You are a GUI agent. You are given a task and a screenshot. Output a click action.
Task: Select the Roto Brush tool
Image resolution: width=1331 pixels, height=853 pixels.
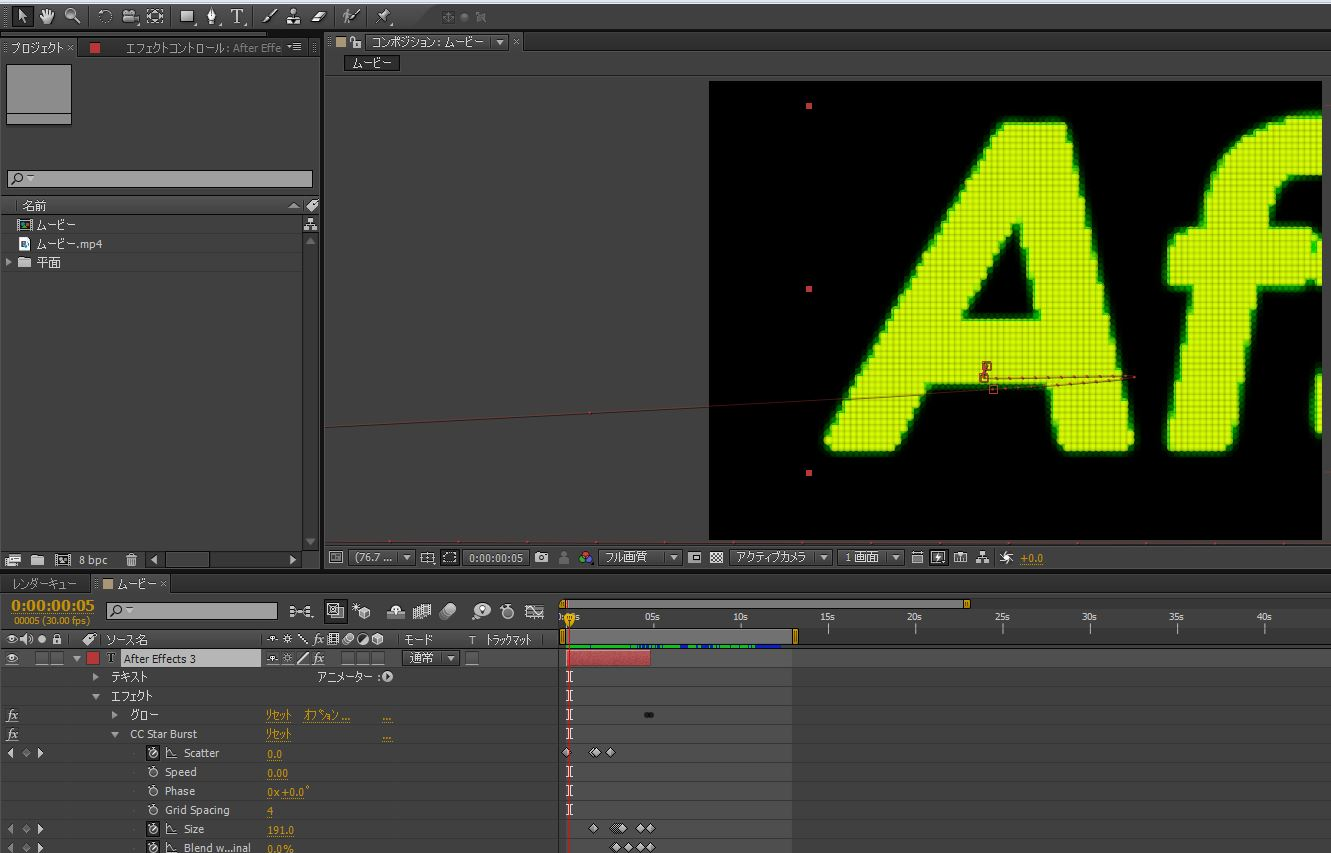(x=350, y=16)
